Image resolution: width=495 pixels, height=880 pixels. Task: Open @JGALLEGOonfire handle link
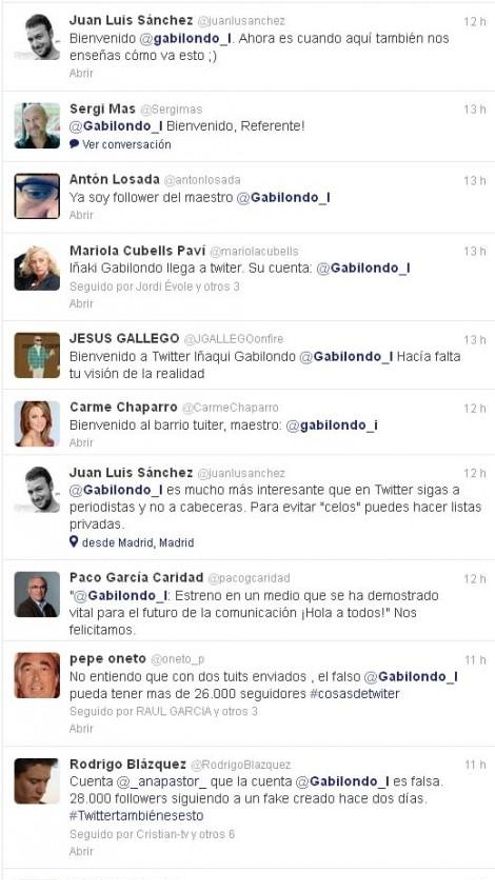[x=233, y=339]
